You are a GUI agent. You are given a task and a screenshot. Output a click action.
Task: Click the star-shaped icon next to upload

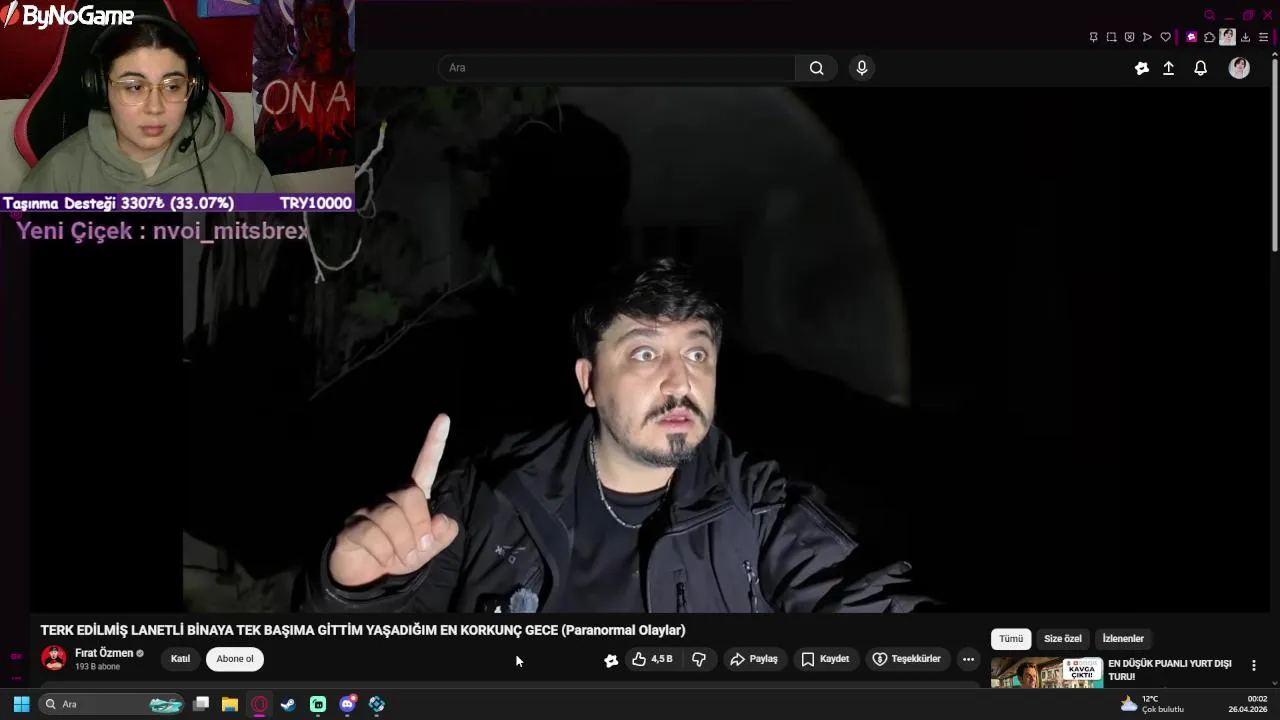point(1142,68)
